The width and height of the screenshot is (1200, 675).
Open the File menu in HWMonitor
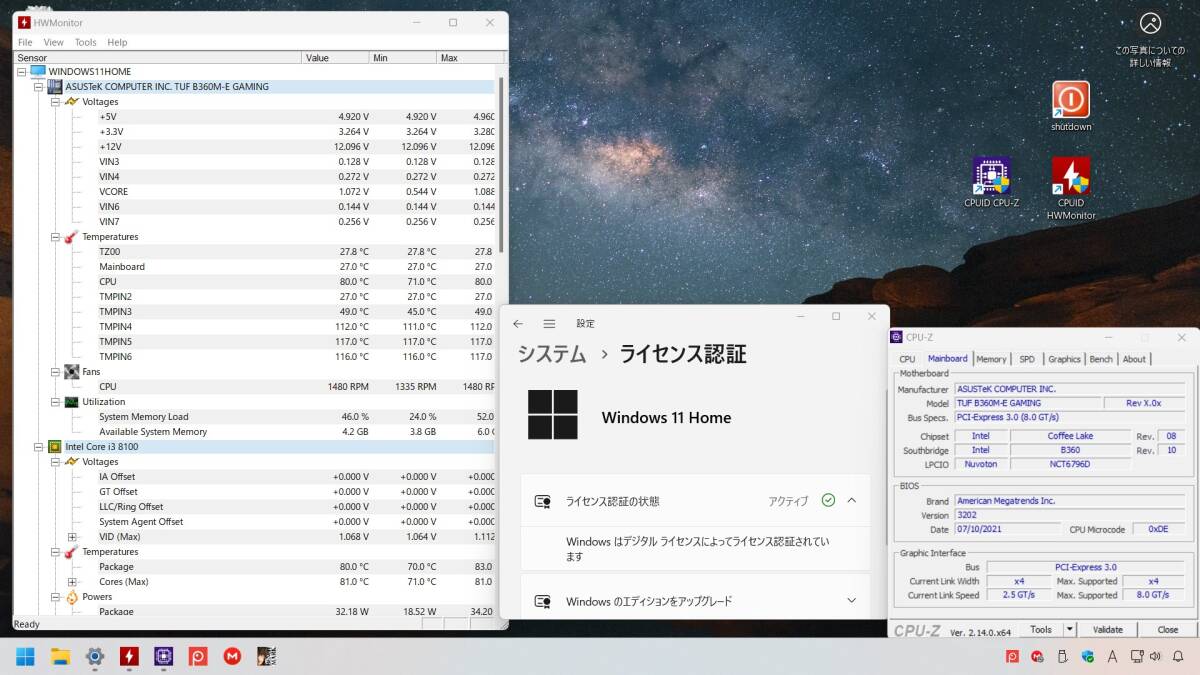click(x=25, y=43)
